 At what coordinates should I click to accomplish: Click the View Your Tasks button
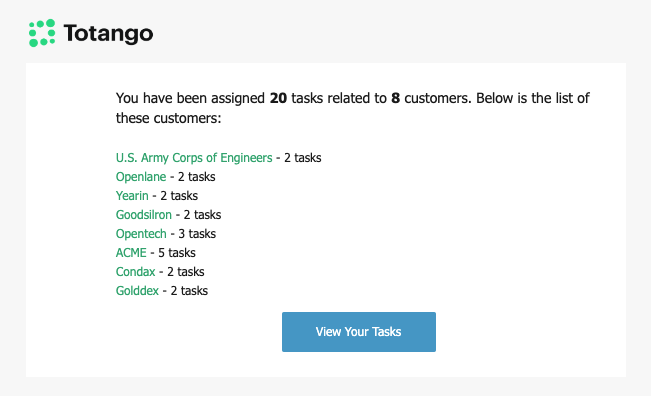pos(359,332)
